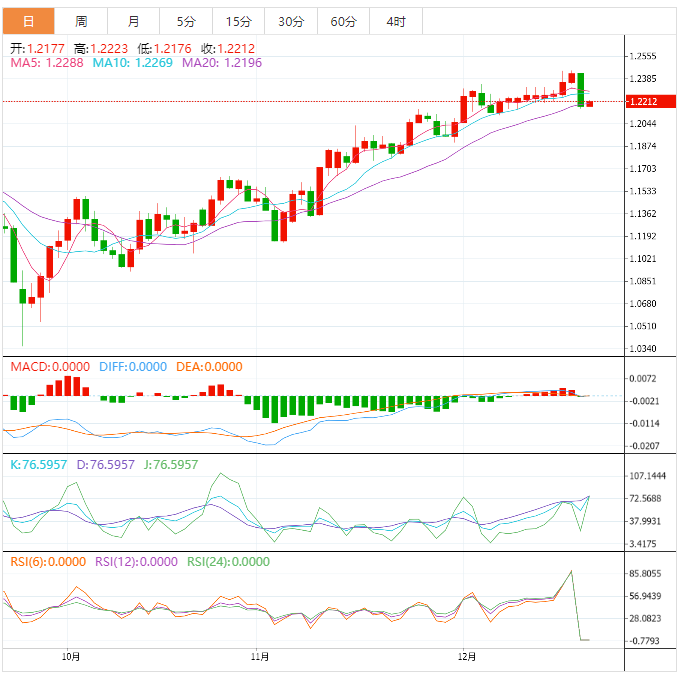Screen dimensions: 678x678
Task: Click the DIFF value label
Action: point(133,367)
